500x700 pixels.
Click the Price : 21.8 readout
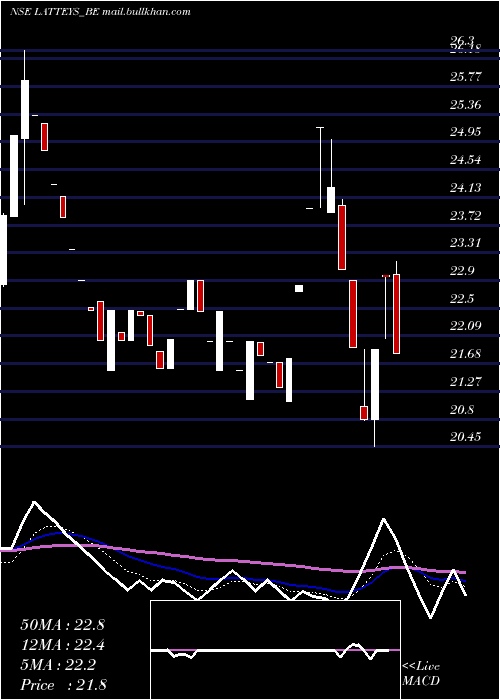[63, 685]
